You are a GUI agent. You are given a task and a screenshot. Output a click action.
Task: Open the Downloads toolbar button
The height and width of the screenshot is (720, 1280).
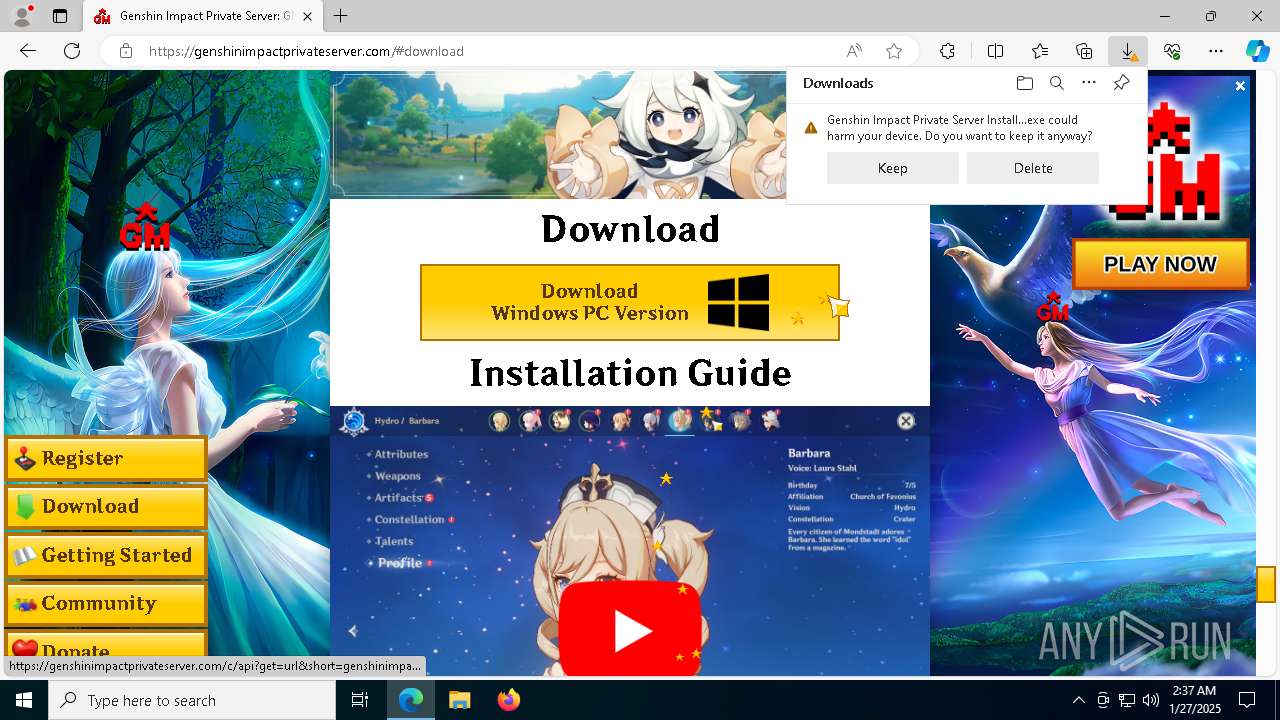pyautogui.click(x=1128, y=51)
